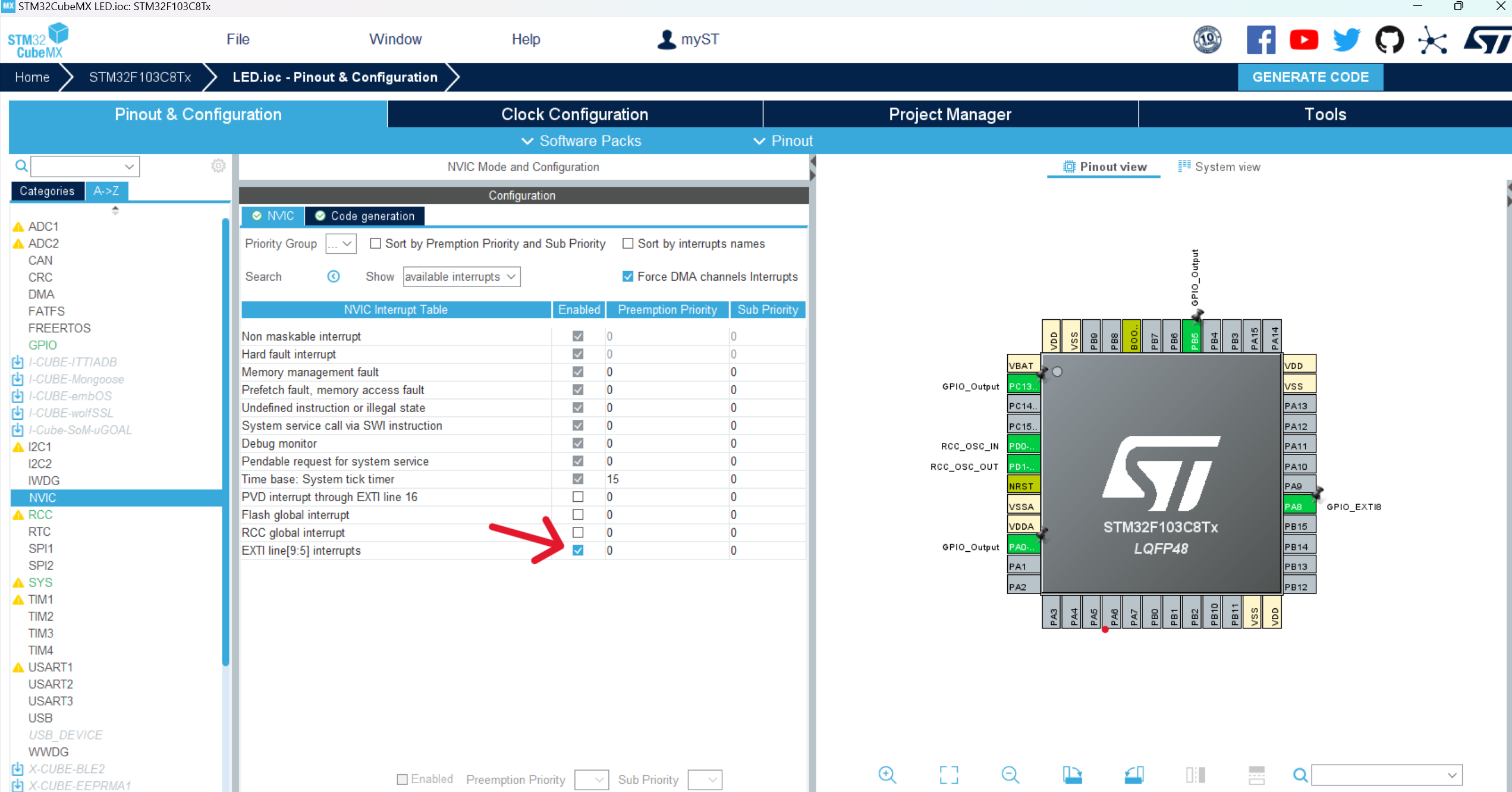Screen dimensions: 1512x792
Task: Collapse the category list expander arrow
Action: click(115, 210)
